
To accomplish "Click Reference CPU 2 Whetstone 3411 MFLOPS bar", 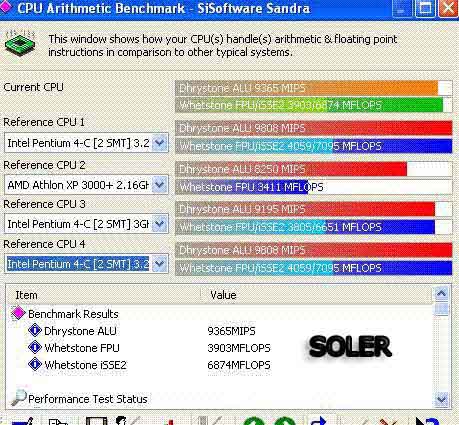I will click(314, 187).
